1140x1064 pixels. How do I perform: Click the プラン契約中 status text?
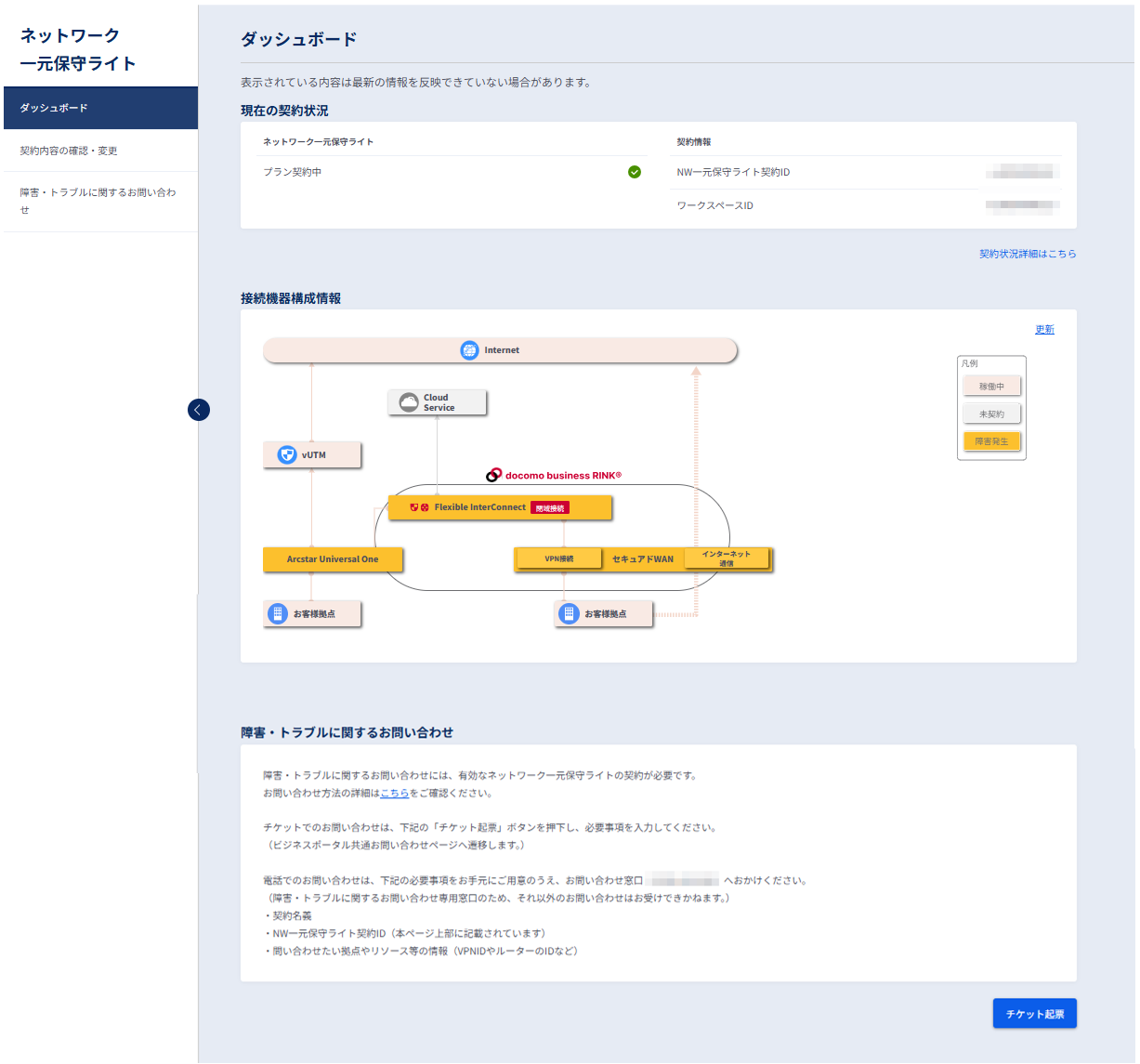293,172
